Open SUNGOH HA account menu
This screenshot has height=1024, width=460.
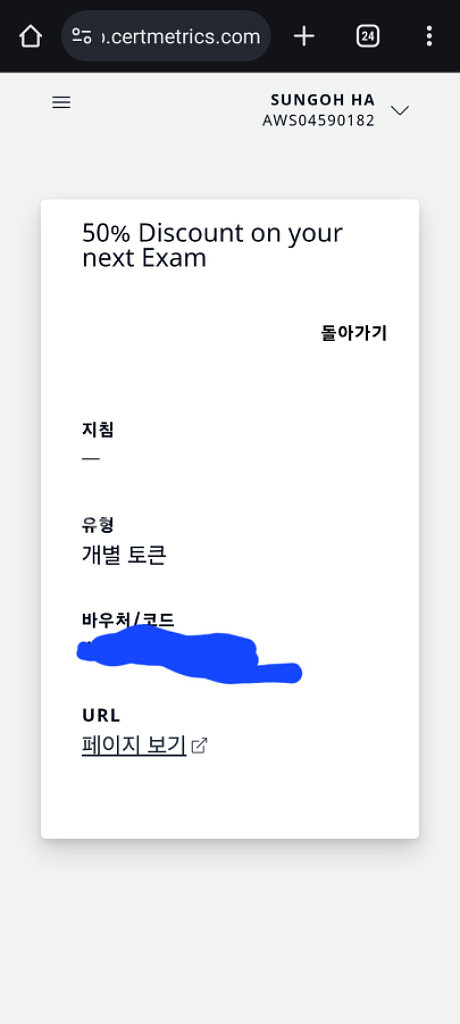323,100
